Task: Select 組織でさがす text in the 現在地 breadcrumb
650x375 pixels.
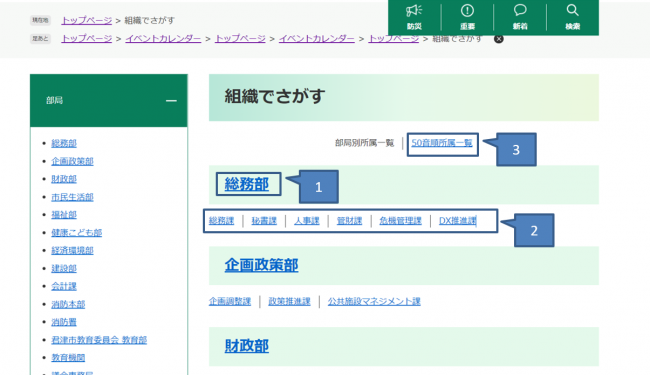Action: (x=150, y=20)
